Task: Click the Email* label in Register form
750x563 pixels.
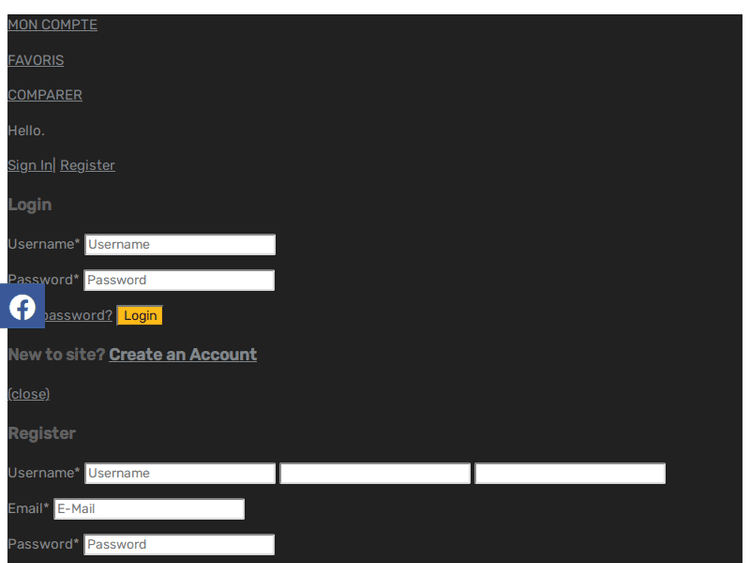Action: [28, 509]
